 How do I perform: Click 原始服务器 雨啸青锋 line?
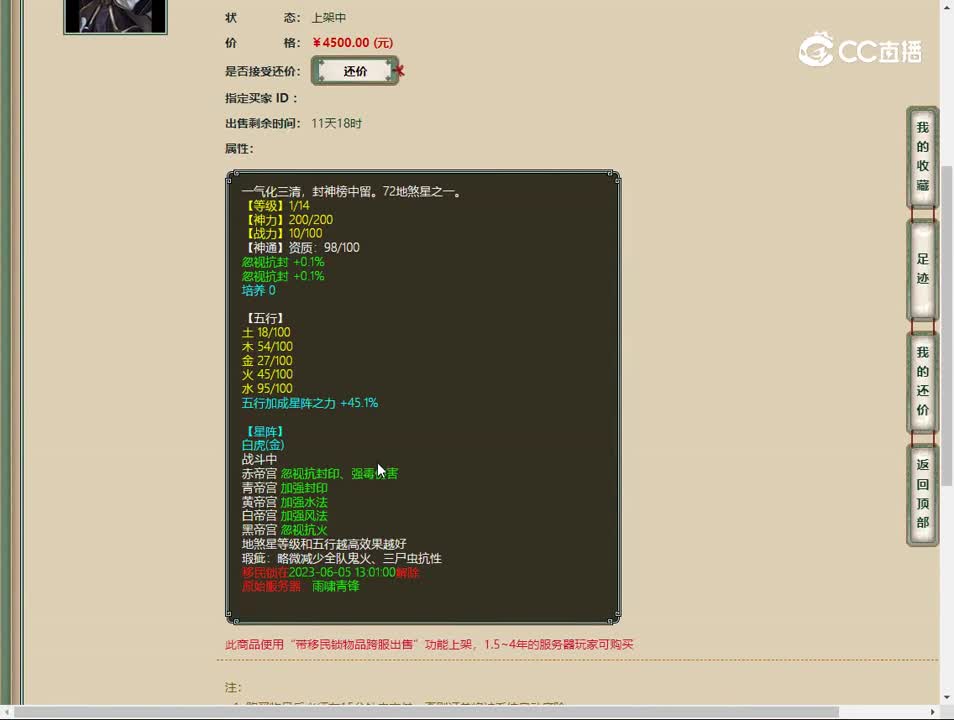[x=301, y=586]
